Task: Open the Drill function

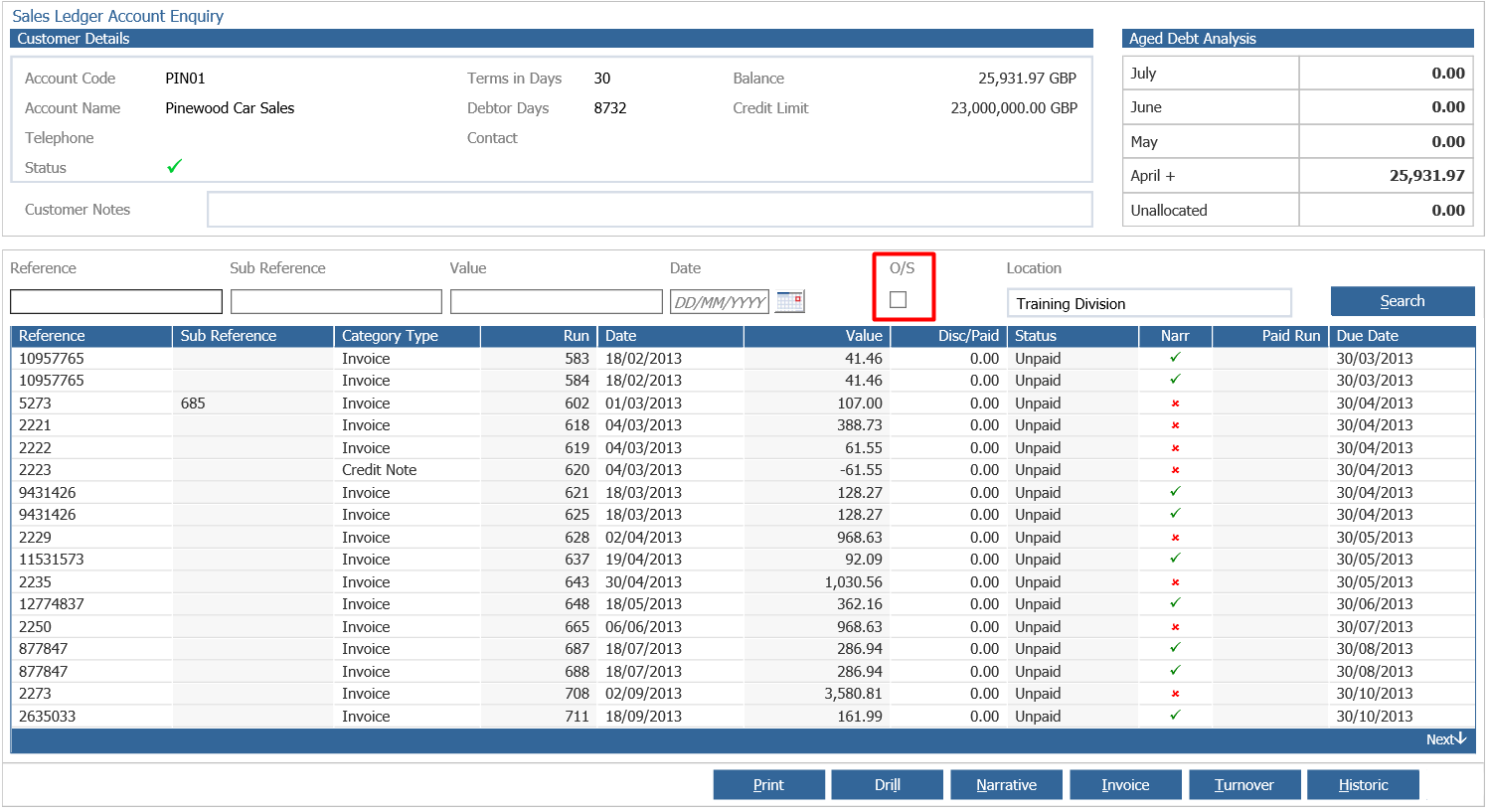Action: (x=887, y=784)
